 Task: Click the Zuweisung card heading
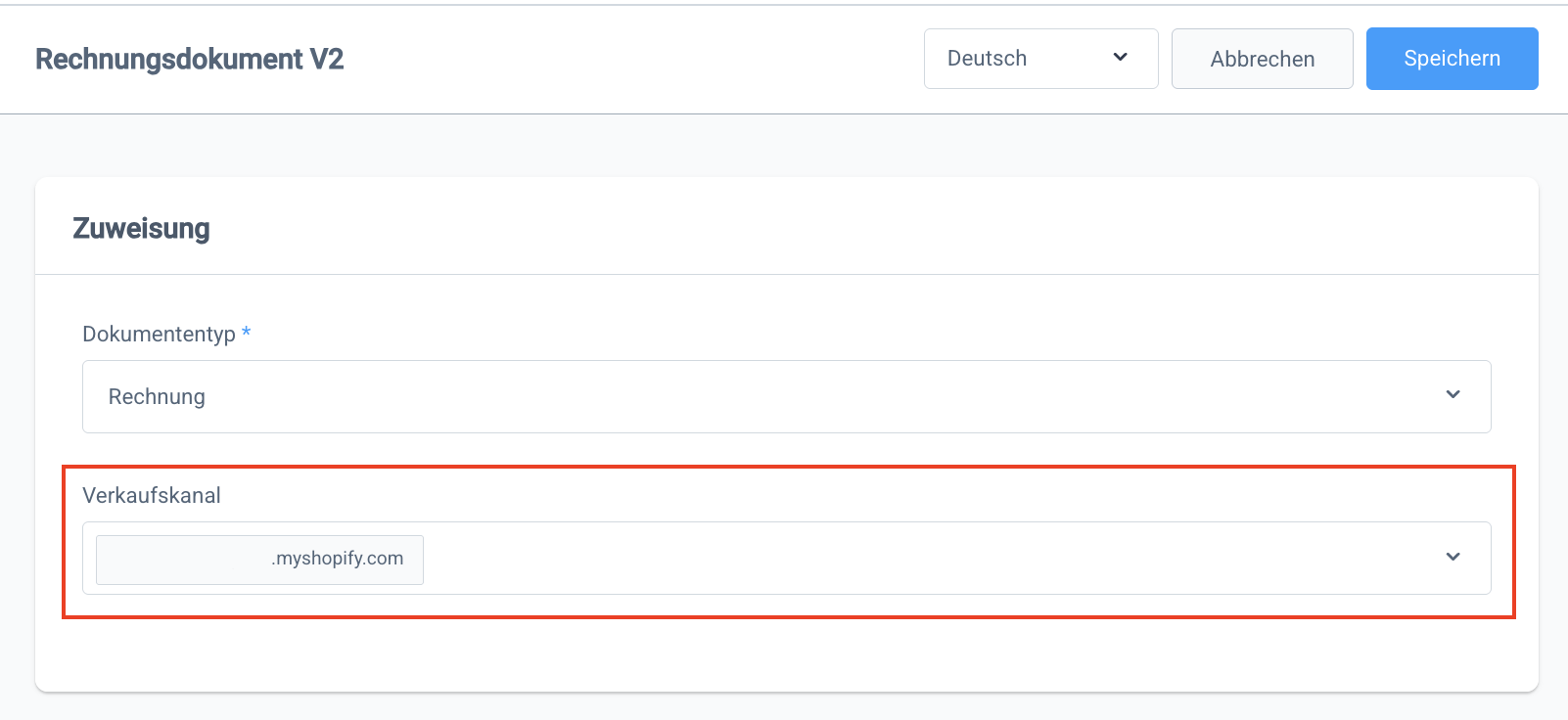tap(142, 229)
